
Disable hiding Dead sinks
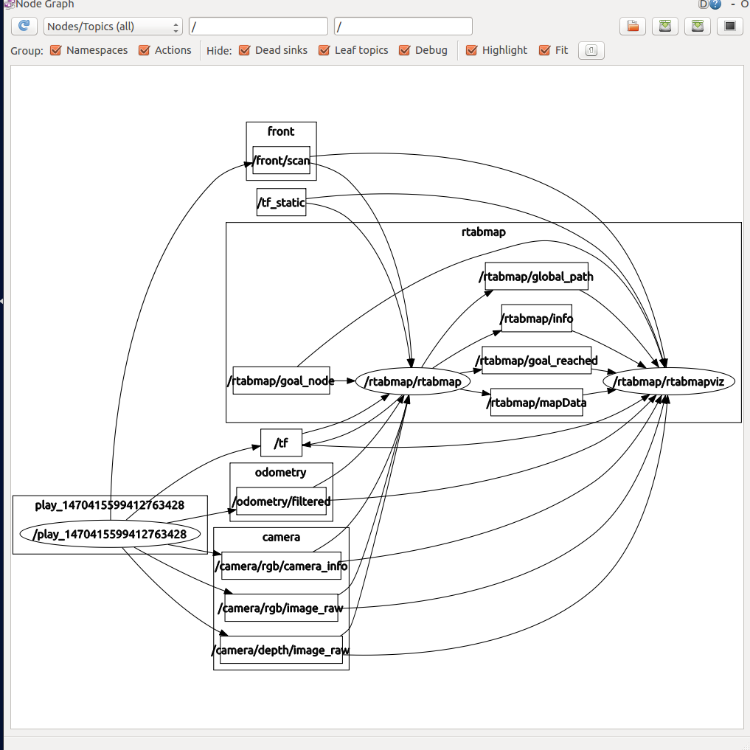click(245, 50)
